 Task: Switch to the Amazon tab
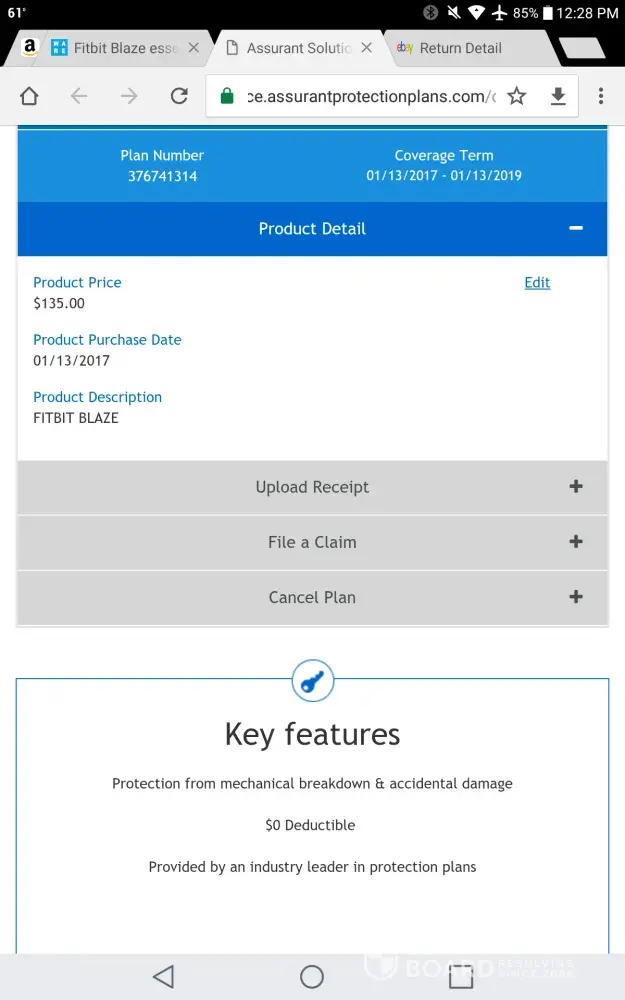coord(29,48)
